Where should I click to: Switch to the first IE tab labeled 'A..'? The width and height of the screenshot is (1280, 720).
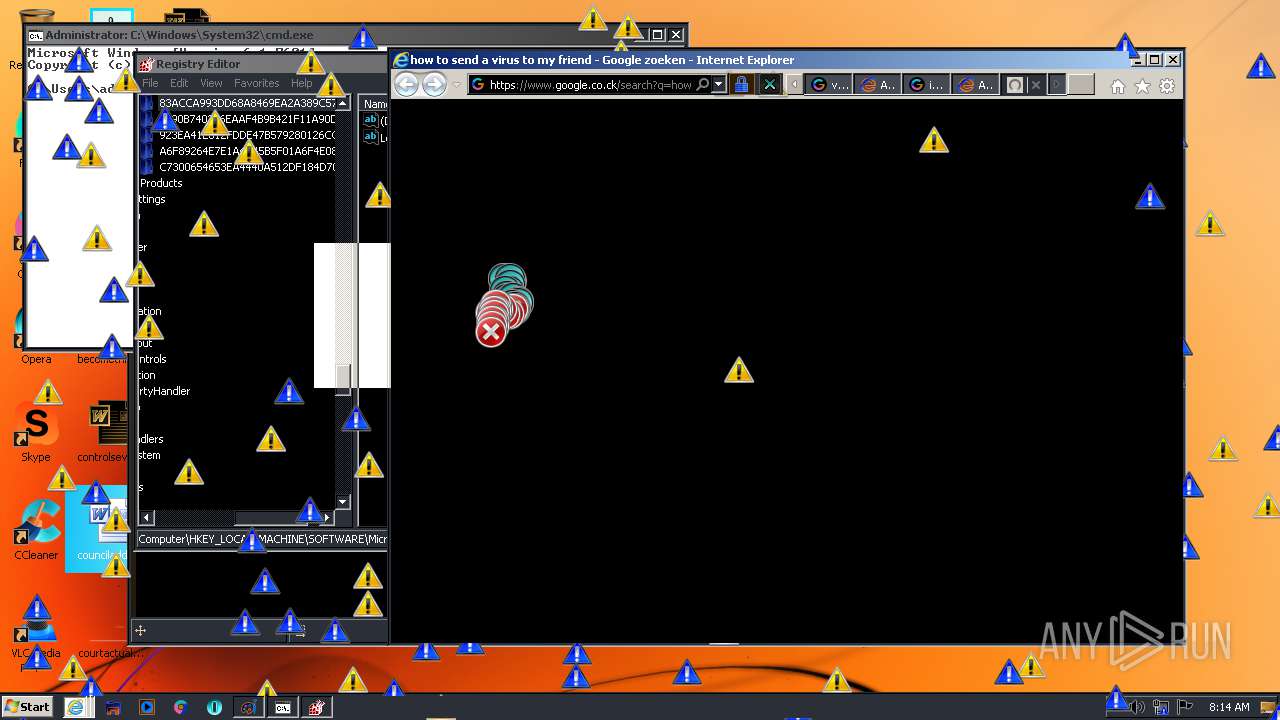pyautogui.click(x=878, y=85)
